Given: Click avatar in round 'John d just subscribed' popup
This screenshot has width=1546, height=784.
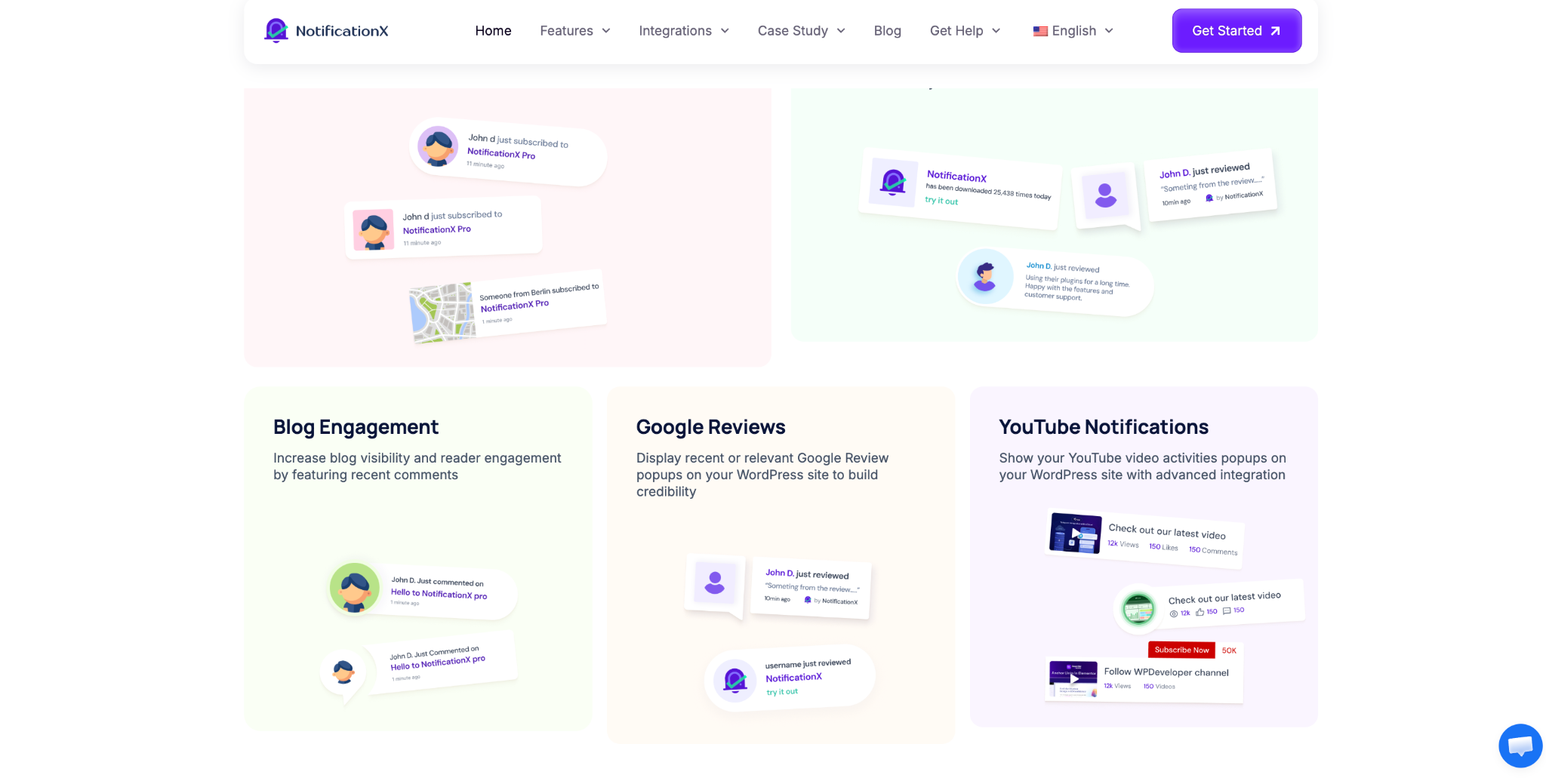Looking at the screenshot, I should 438,146.
